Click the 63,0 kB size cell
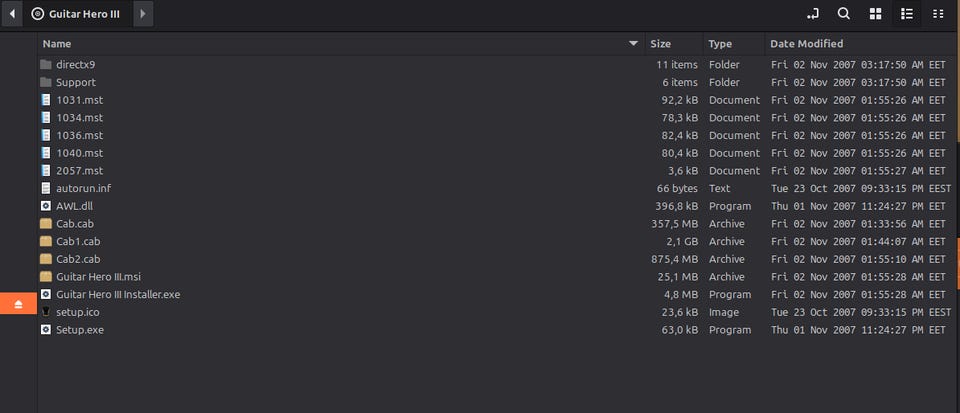Image resolution: width=960 pixels, height=413 pixels. [x=680, y=330]
